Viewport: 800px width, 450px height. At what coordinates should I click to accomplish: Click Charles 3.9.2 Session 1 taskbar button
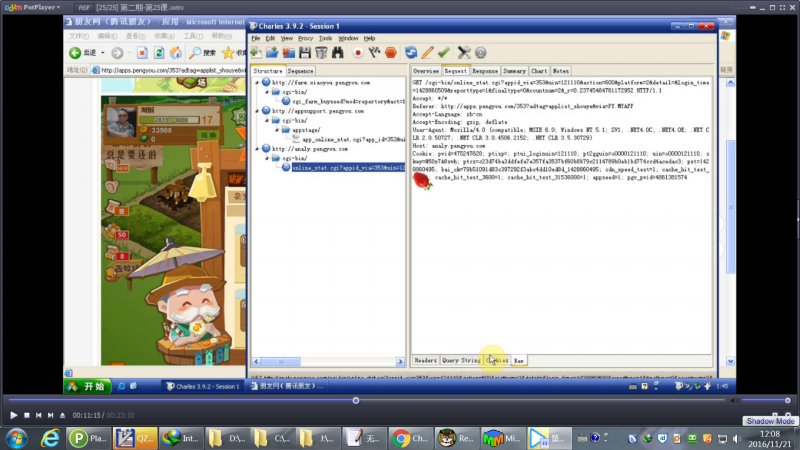(x=203, y=386)
